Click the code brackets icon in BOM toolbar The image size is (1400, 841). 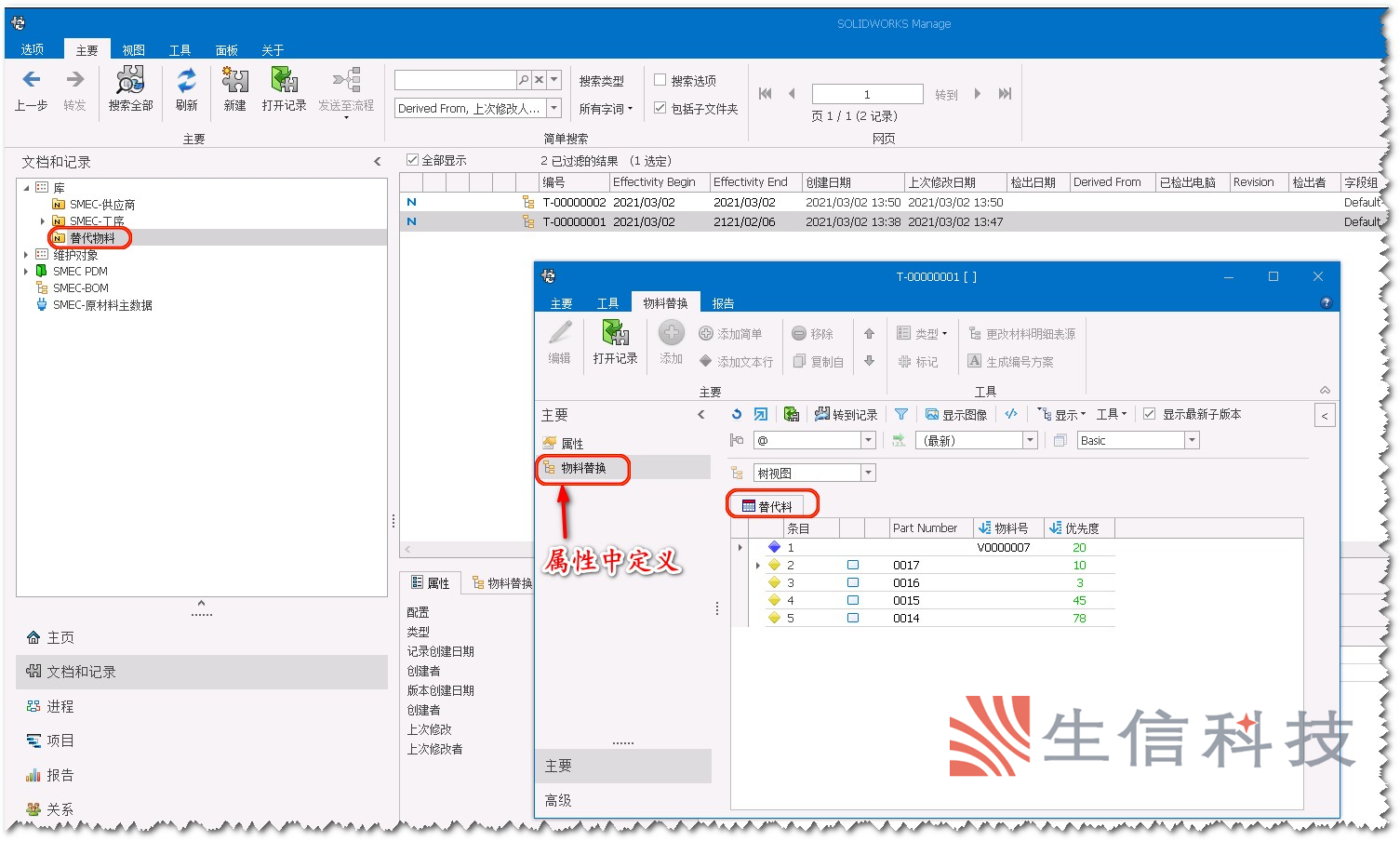click(x=1011, y=414)
